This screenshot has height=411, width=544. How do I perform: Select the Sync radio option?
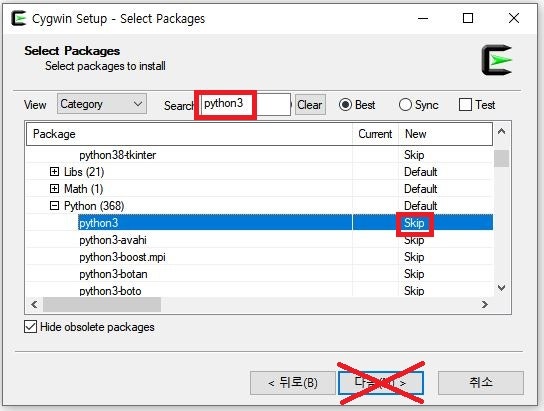[405, 105]
